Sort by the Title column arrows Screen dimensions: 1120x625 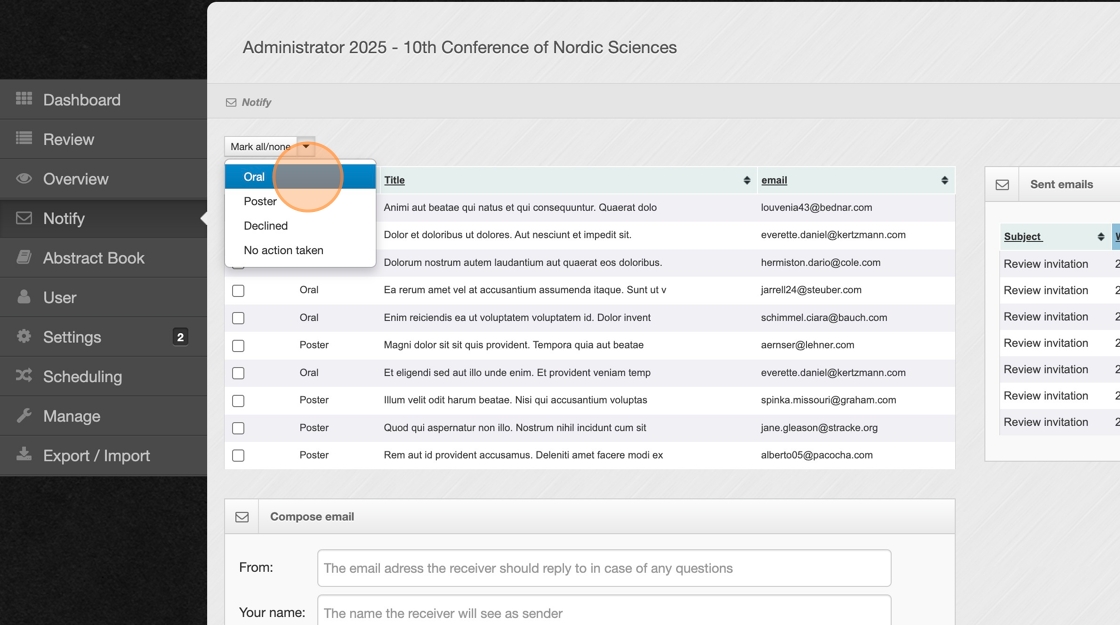(746, 181)
